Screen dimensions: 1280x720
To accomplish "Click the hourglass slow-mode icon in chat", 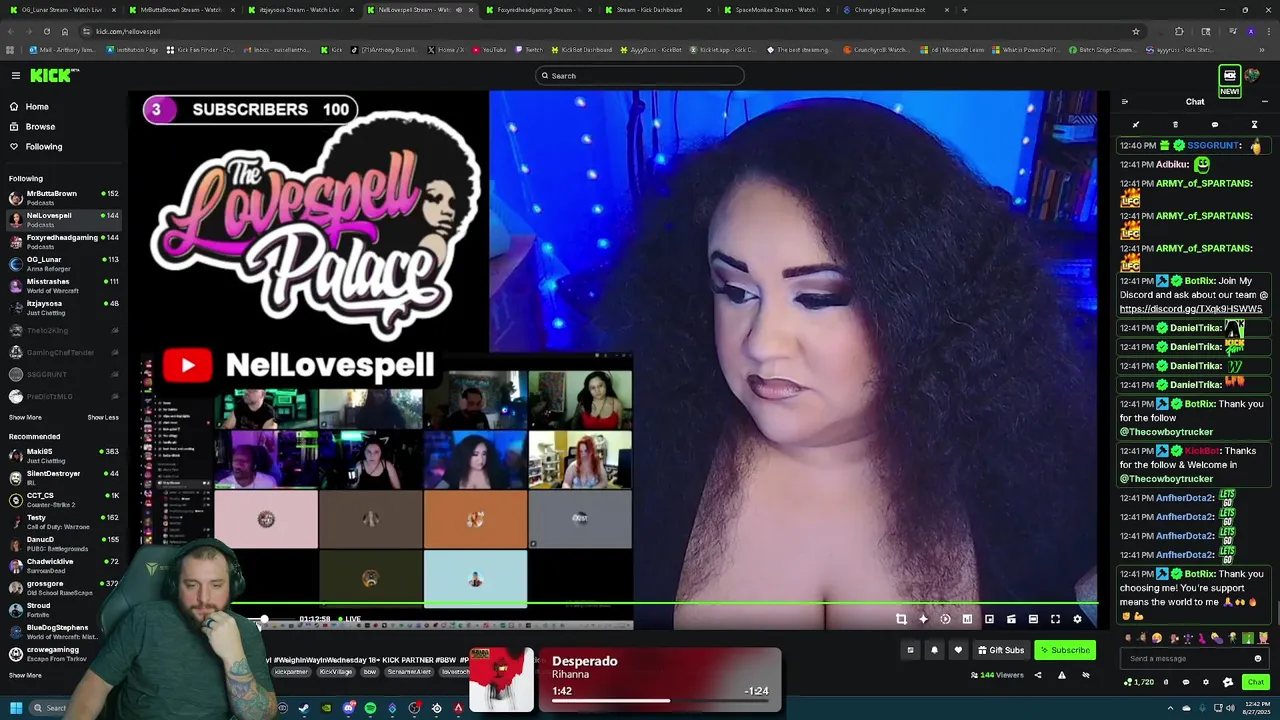I will pos(1254,125).
